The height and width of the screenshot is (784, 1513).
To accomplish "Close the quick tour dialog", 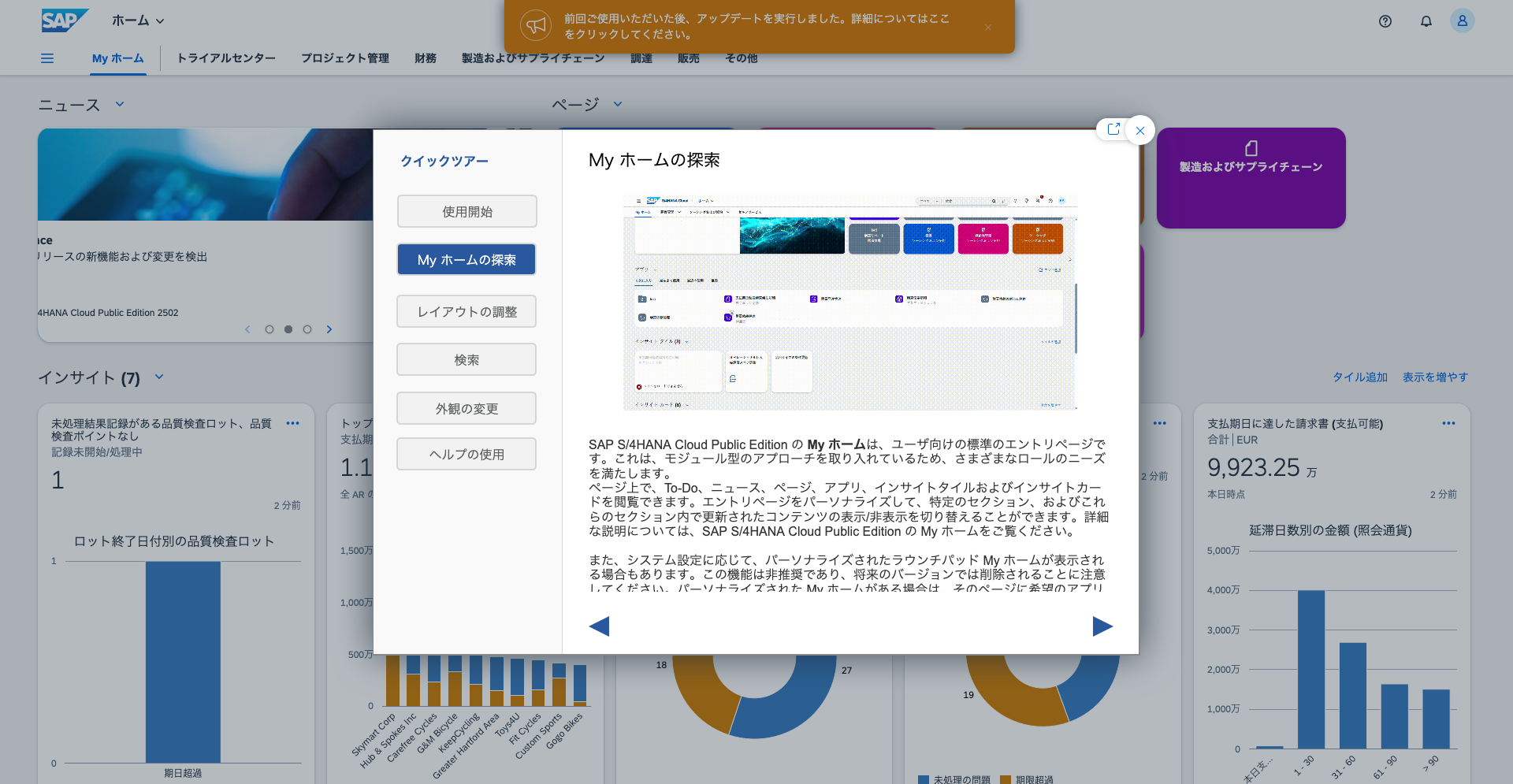I will coord(1140,131).
